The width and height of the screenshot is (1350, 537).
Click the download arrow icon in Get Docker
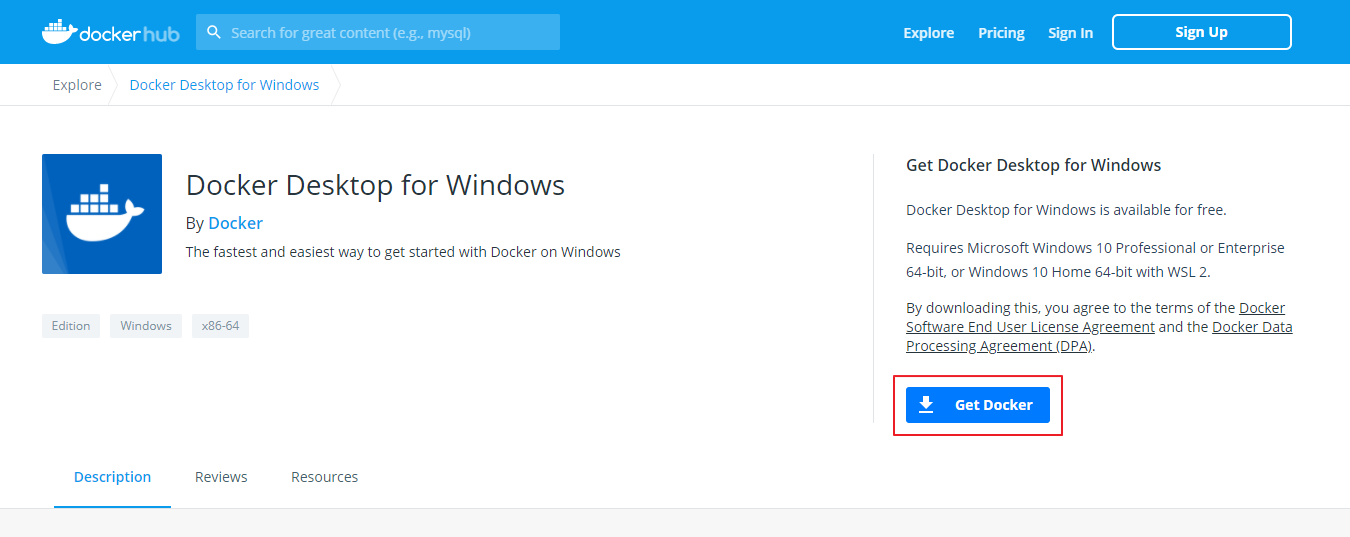[x=926, y=405]
